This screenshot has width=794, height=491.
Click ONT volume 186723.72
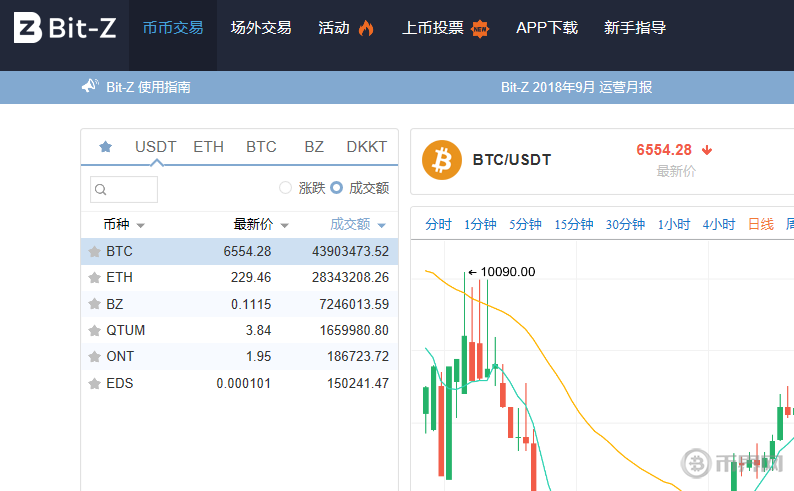tap(358, 357)
